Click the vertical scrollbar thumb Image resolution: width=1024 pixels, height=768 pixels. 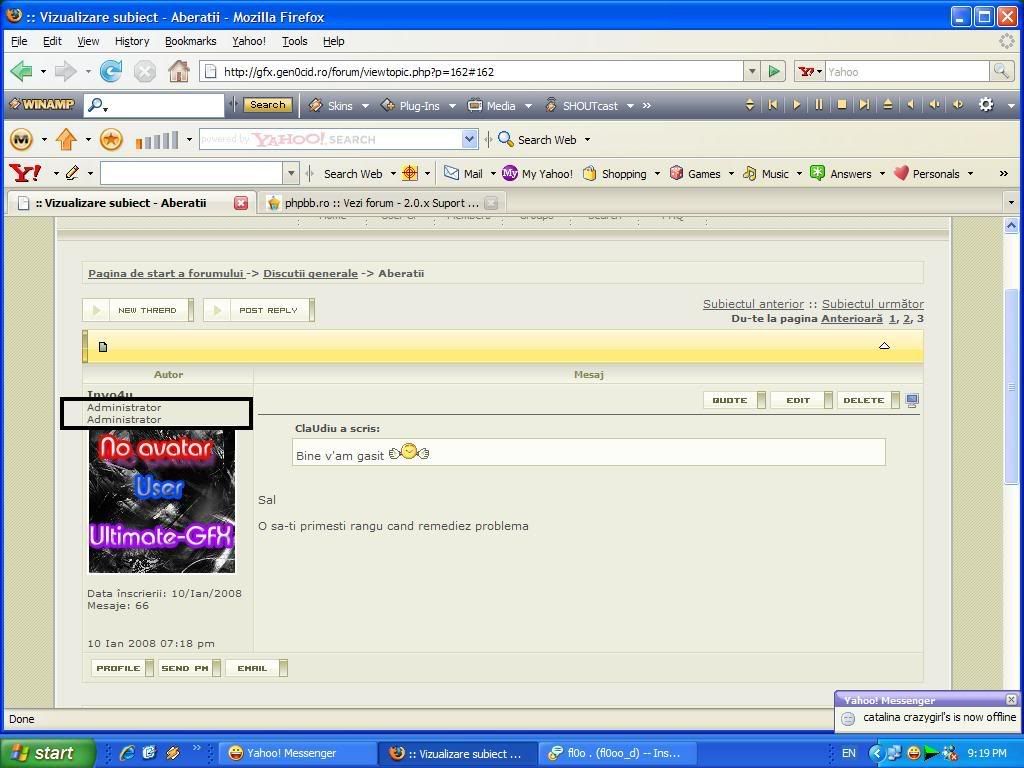1012,385
